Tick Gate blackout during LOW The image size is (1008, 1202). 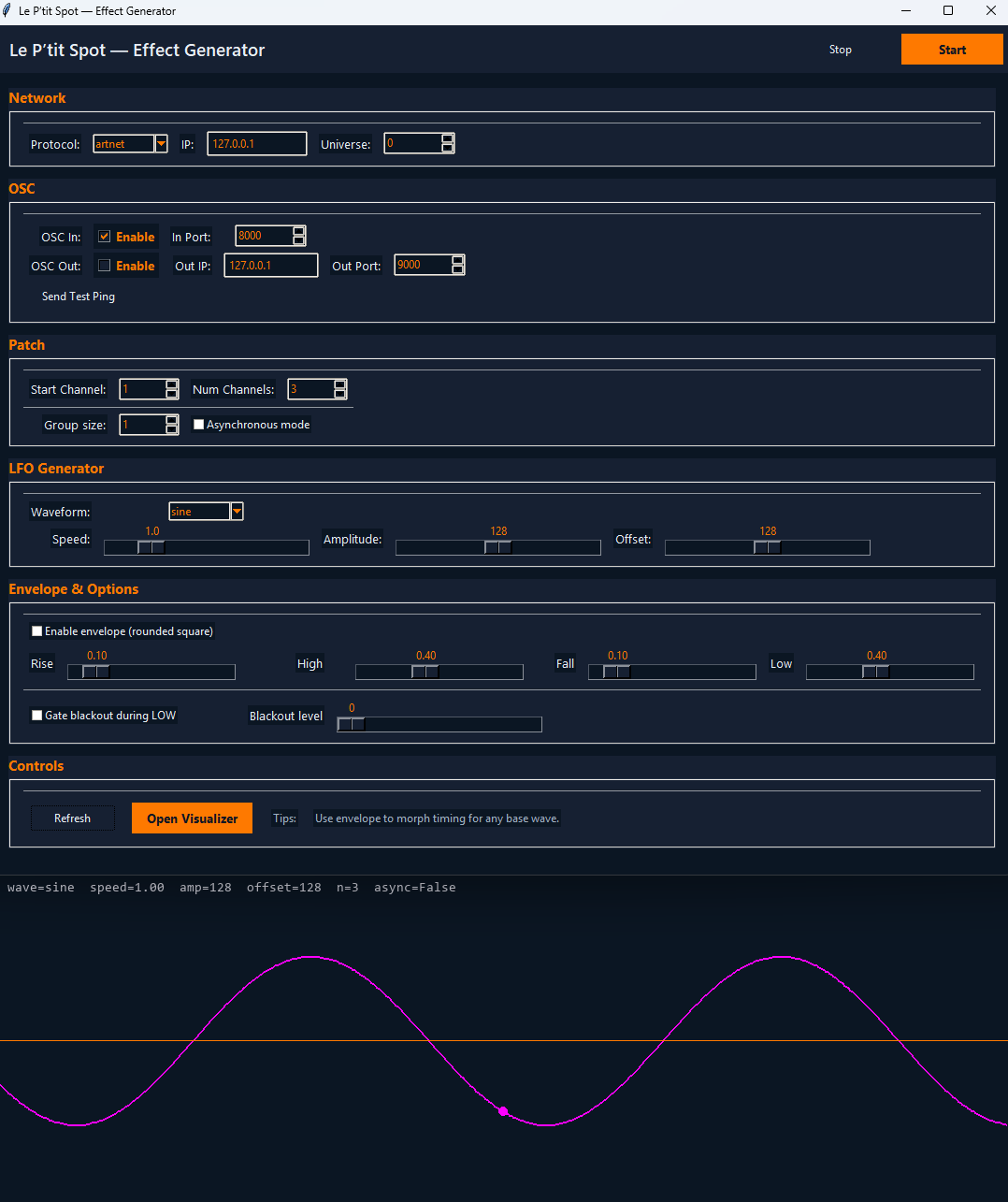click(x=37, y=716)
